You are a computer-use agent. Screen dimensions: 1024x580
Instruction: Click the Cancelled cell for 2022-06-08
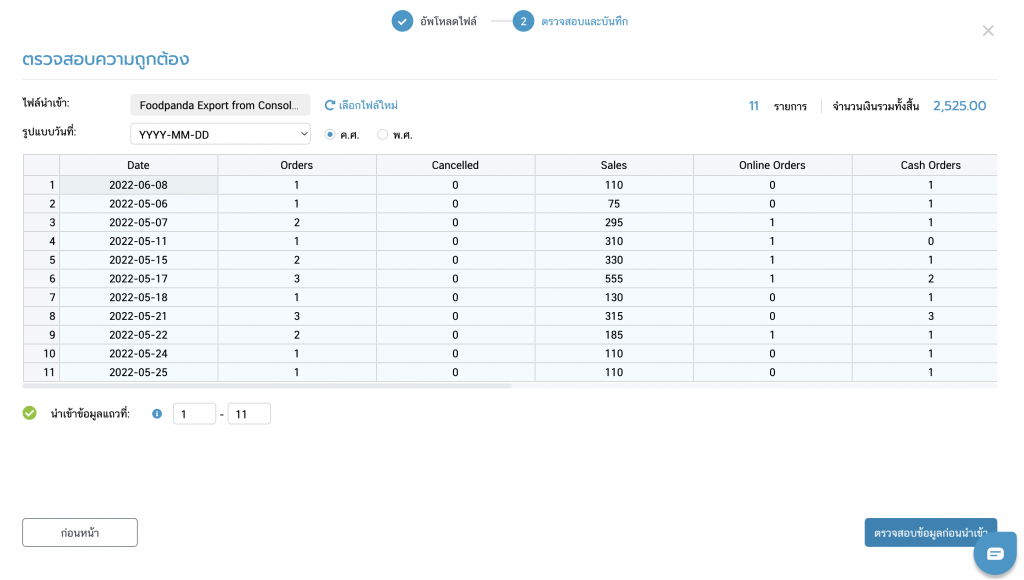pyautogui.click(x=455, y=185)
